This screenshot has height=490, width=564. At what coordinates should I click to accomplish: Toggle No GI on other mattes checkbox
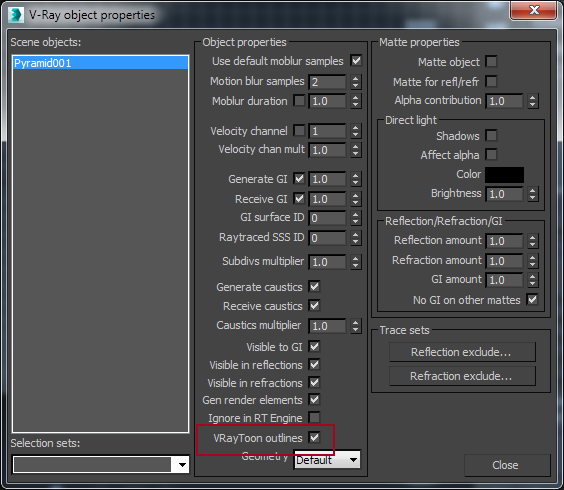tap(532, 299)
